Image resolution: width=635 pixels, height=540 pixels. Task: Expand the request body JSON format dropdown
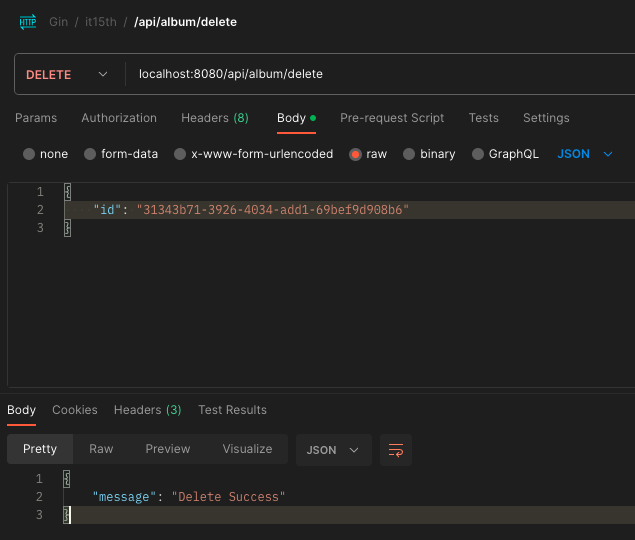[584, 154]
